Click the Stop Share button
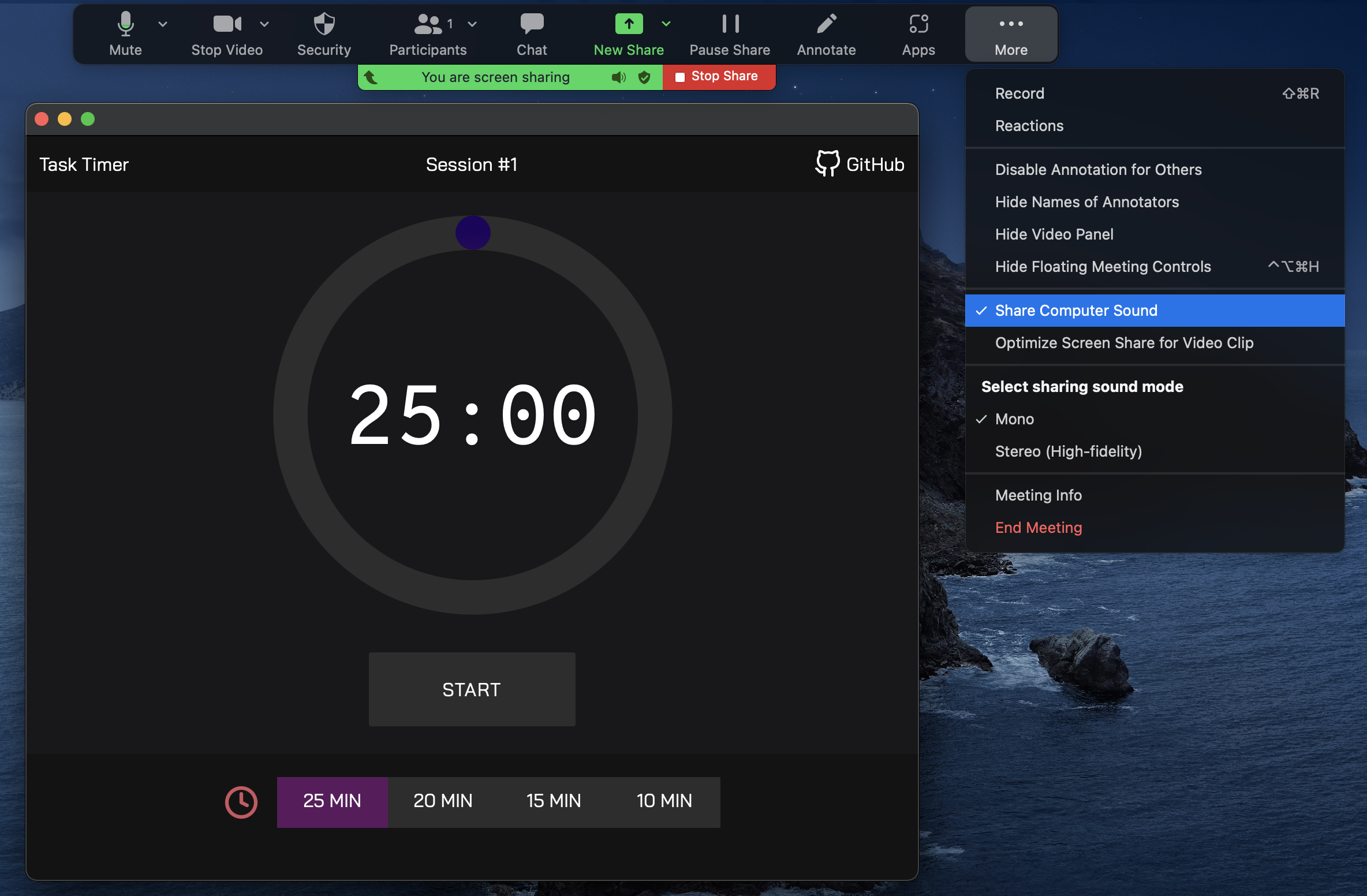This screenshot has width=1367, height=896. tap(719, 77)
